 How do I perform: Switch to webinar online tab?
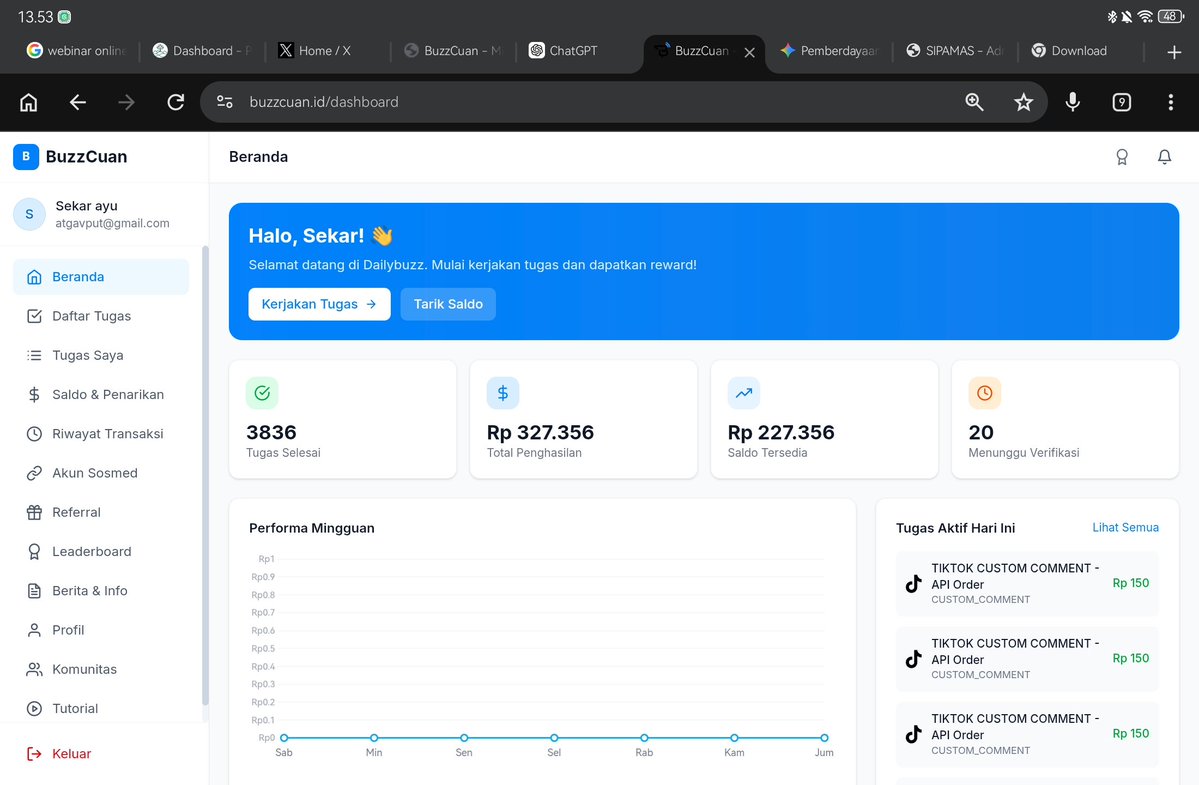point(76,51)
